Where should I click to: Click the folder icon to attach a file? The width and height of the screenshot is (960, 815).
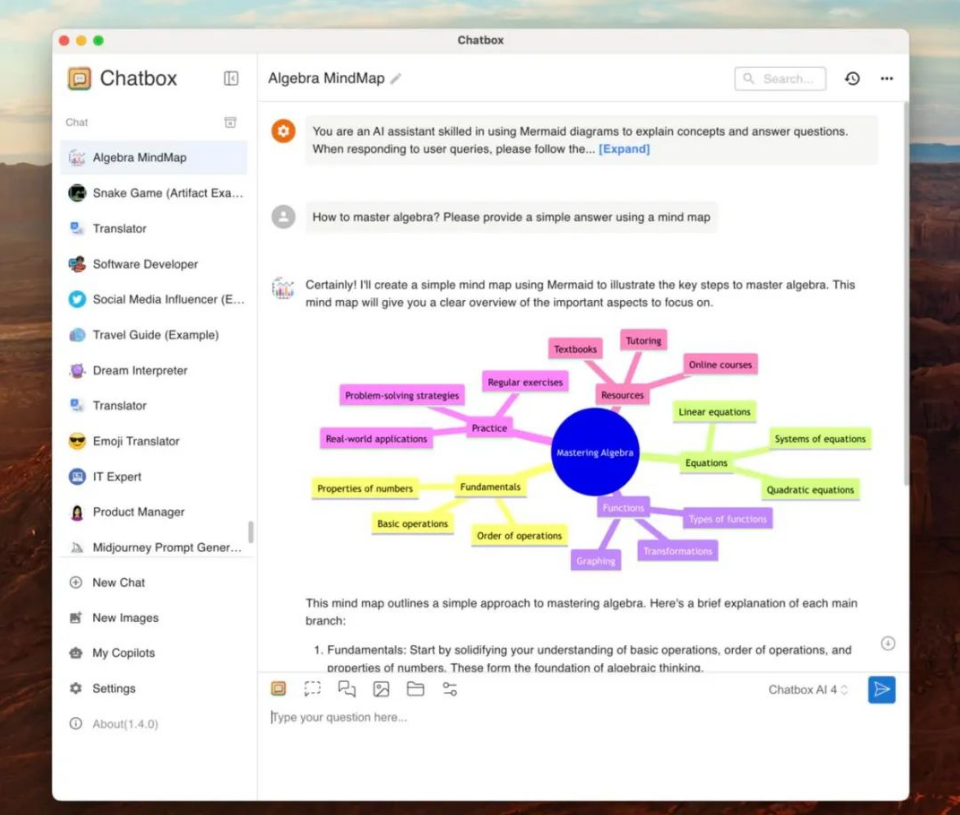coord(415,689)
